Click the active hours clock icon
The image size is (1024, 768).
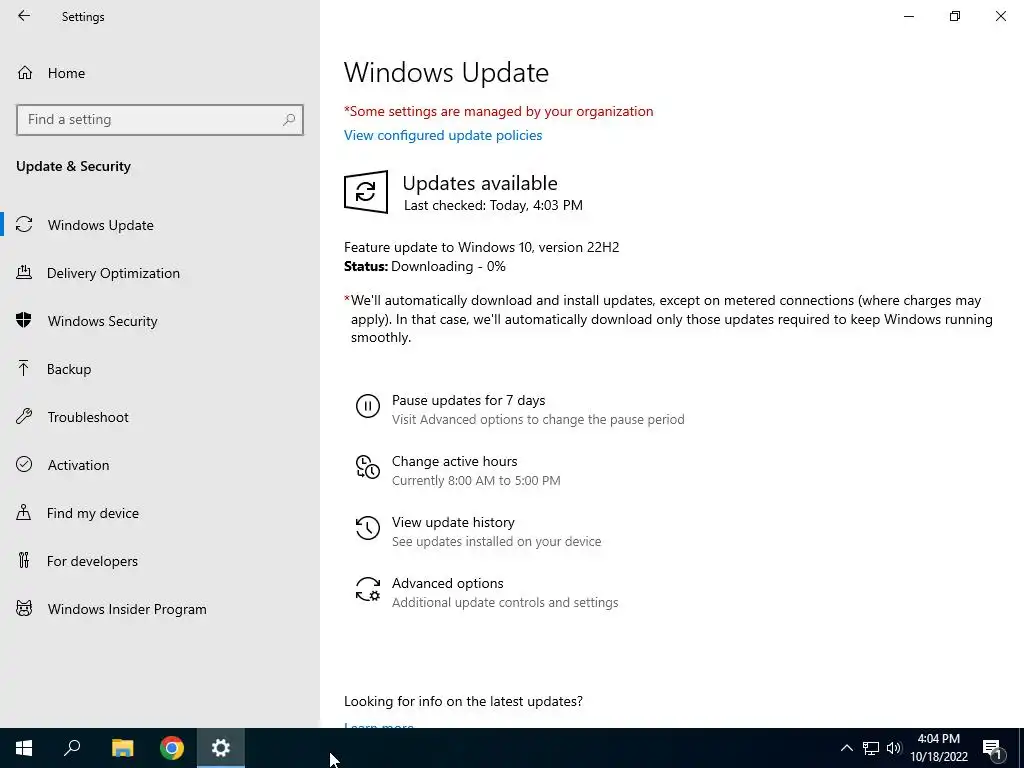pos(368,468)
